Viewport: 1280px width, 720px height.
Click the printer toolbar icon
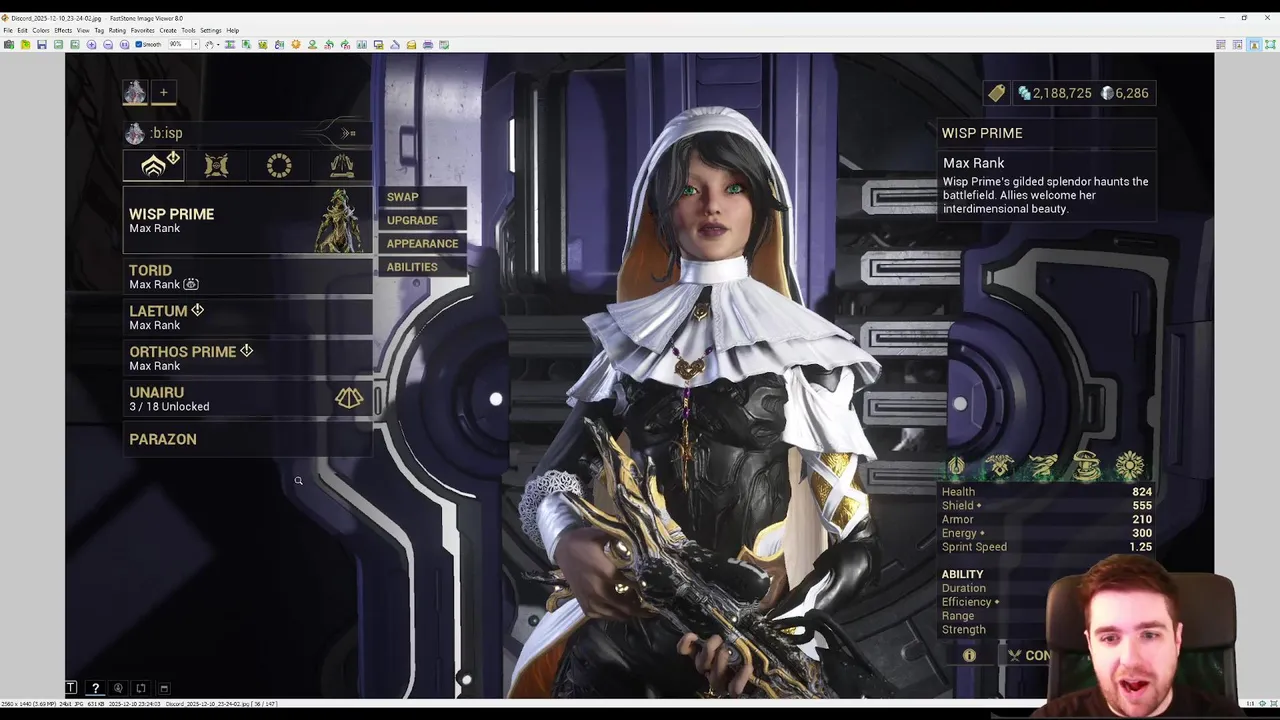coord(428,44)
